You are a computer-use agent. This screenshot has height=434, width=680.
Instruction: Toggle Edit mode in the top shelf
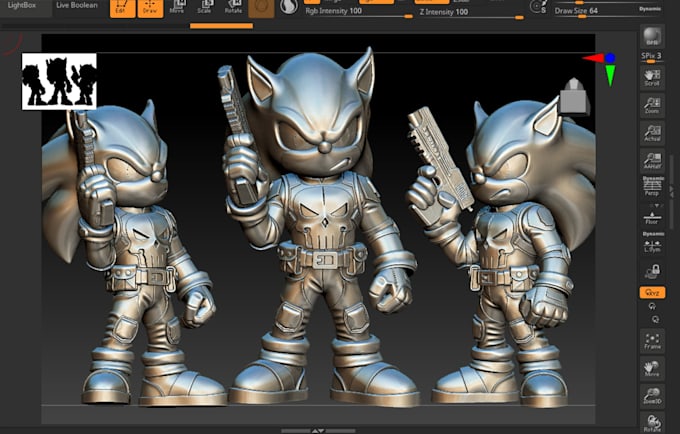(122, 8)
